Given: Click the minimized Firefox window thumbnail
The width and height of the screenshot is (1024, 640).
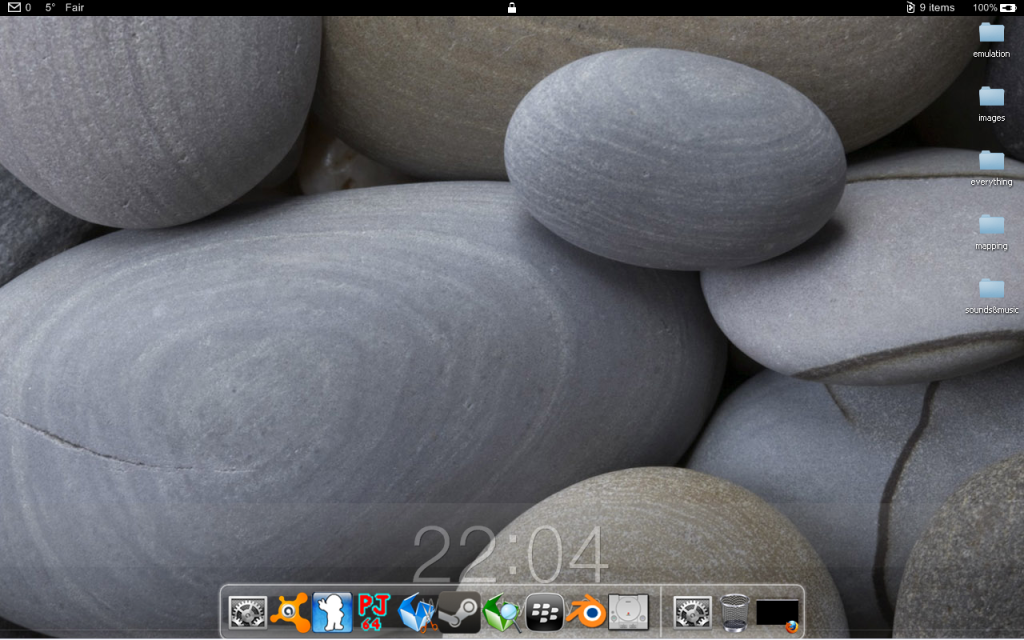Looking at the screenshot, I should tap(778, 613).
